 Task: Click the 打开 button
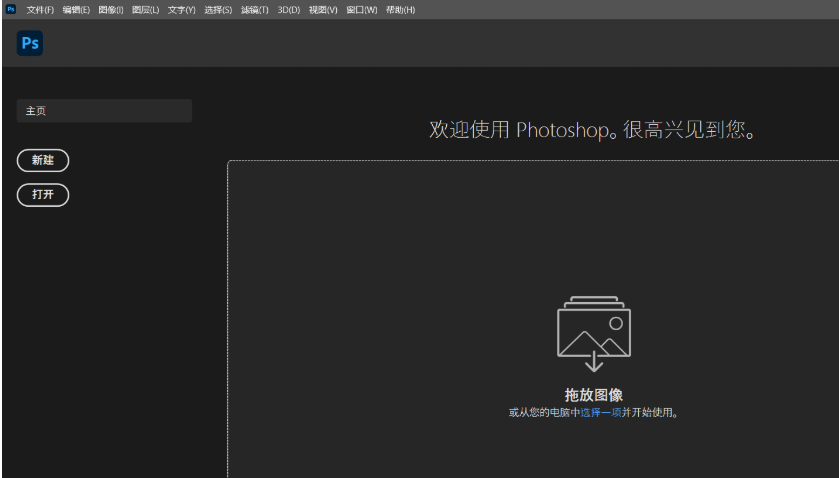43,195
